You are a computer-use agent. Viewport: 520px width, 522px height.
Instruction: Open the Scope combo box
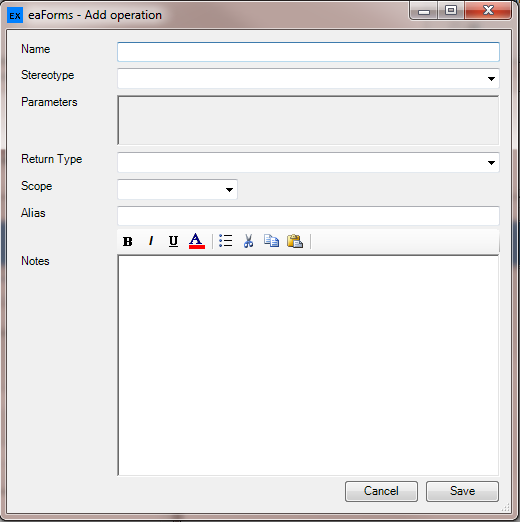(177, 189)
